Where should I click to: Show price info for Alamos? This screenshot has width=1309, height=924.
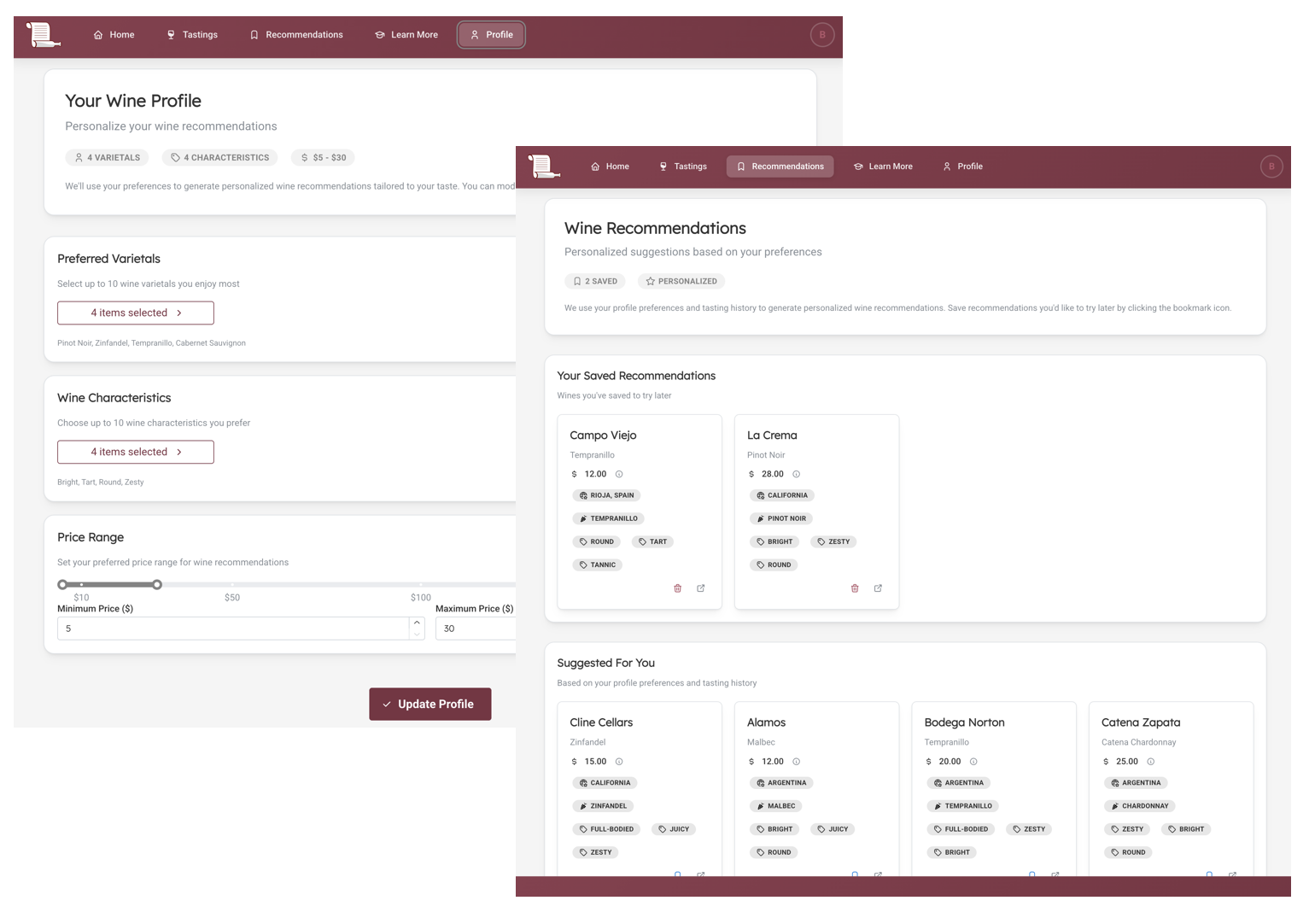(797, 762)
